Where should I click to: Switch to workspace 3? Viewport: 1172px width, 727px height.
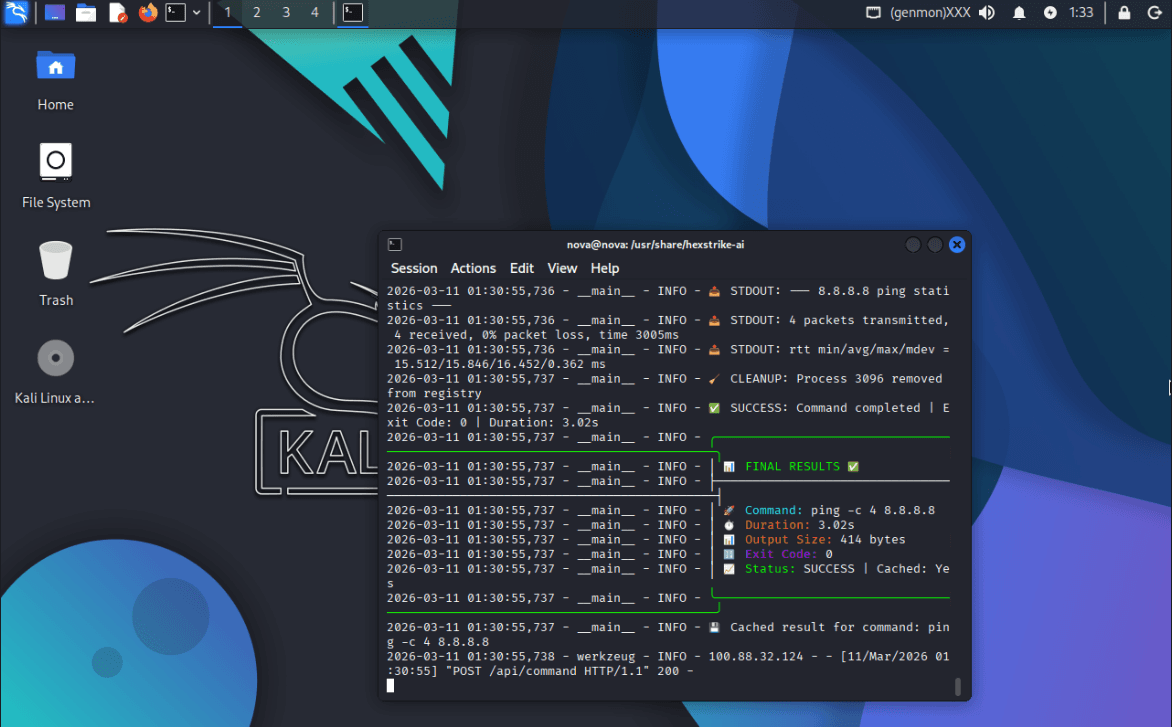coord(286,13)
